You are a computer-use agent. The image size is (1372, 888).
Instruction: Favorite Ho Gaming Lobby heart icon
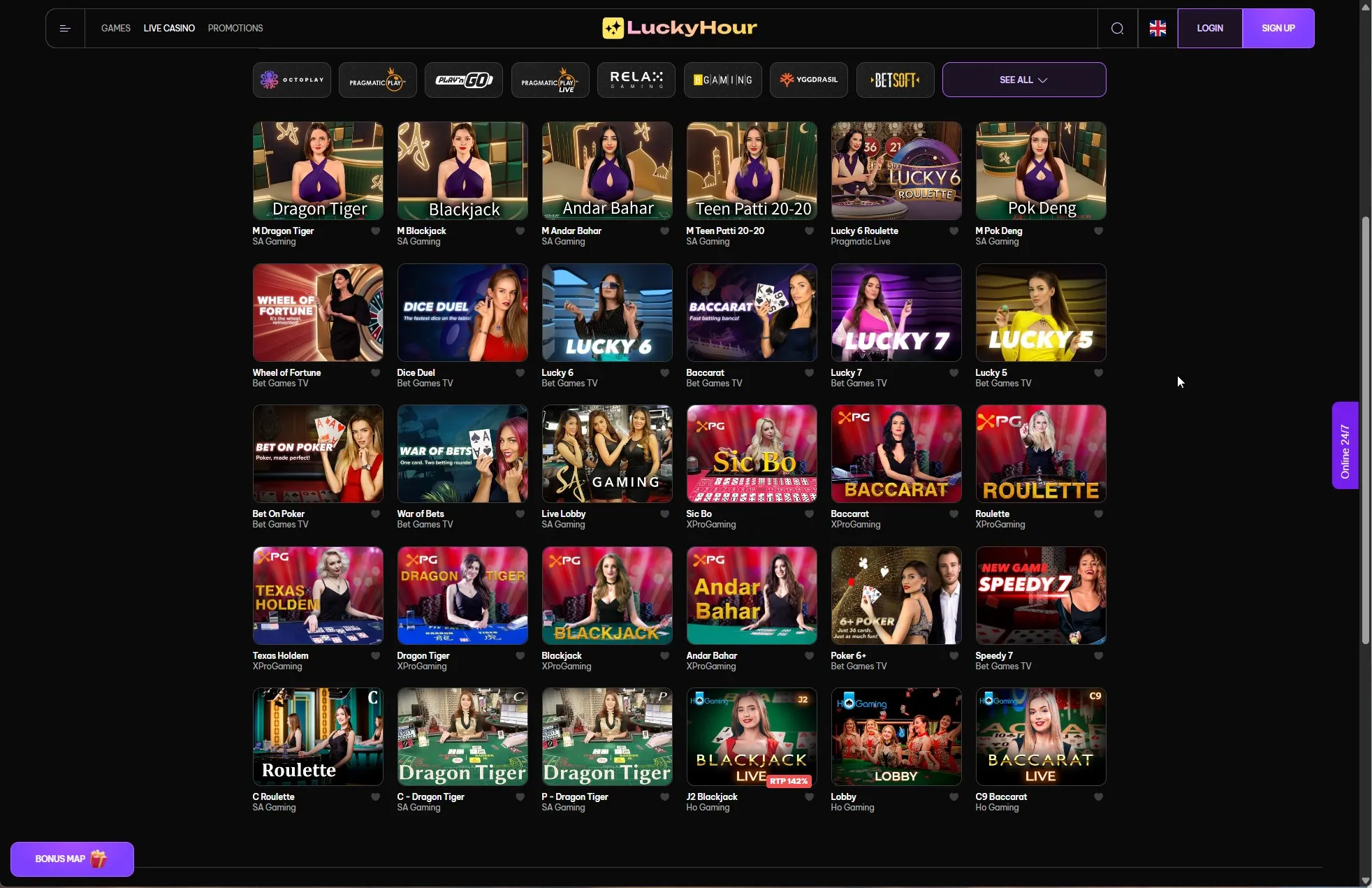click(x=954, y=797)
